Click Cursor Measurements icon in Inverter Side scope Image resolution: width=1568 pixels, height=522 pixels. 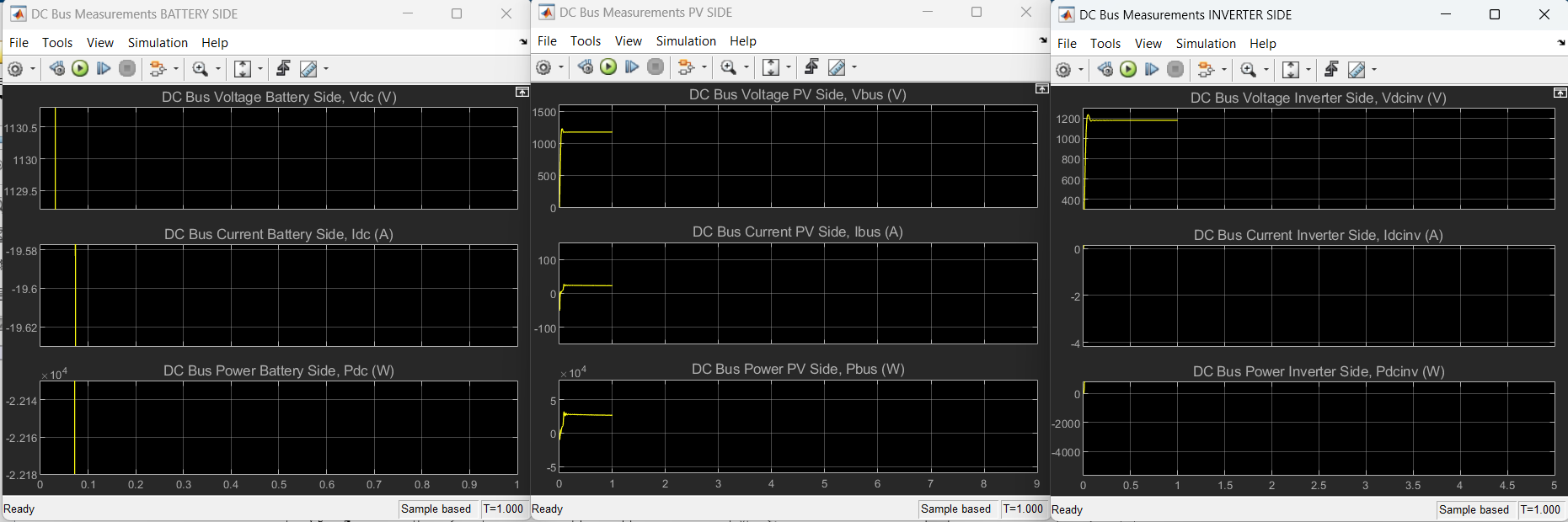pos(1357,70)
